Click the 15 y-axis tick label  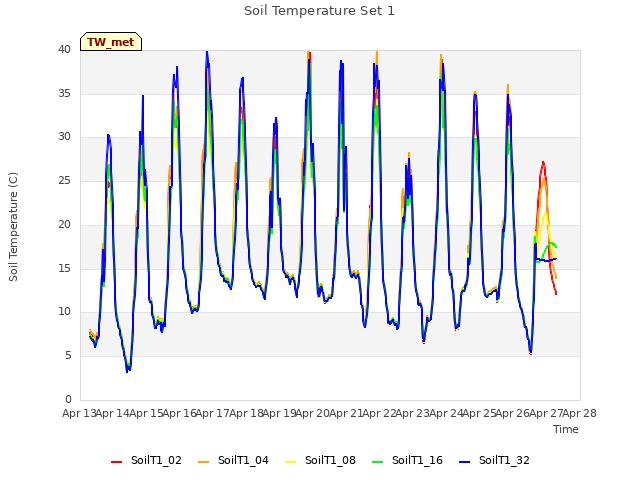[x=64, y=268]
